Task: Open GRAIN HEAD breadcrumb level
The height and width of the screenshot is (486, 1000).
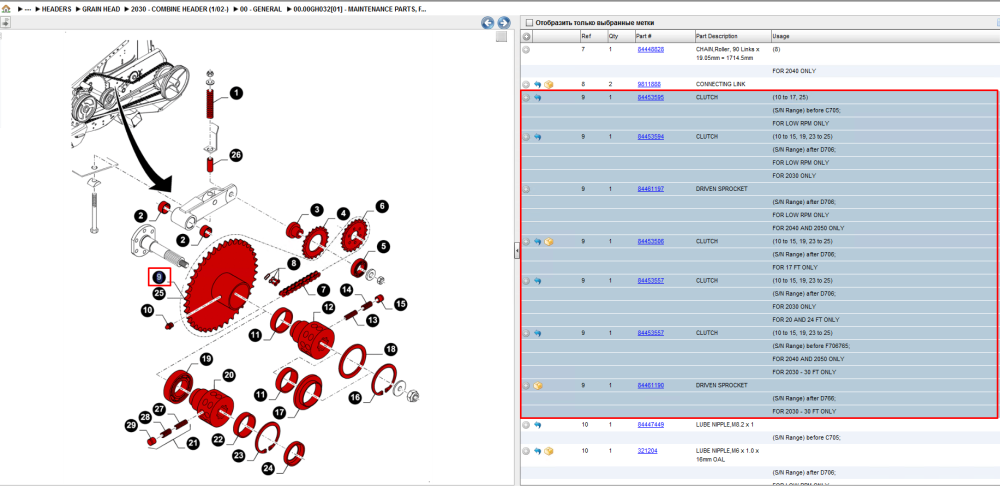Action: [x=100, y=10]
